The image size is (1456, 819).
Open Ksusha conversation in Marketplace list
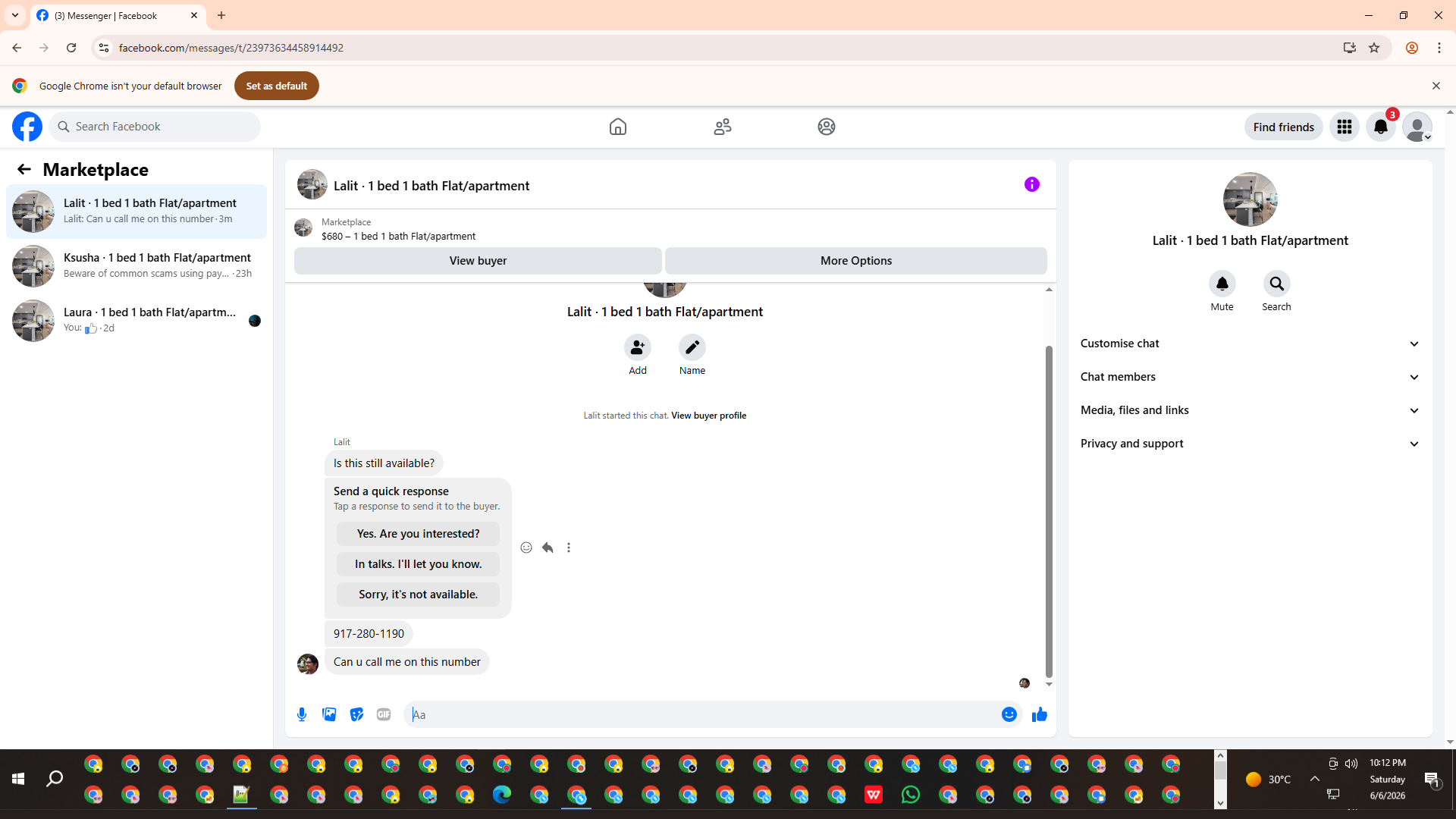tap(136, 266)
